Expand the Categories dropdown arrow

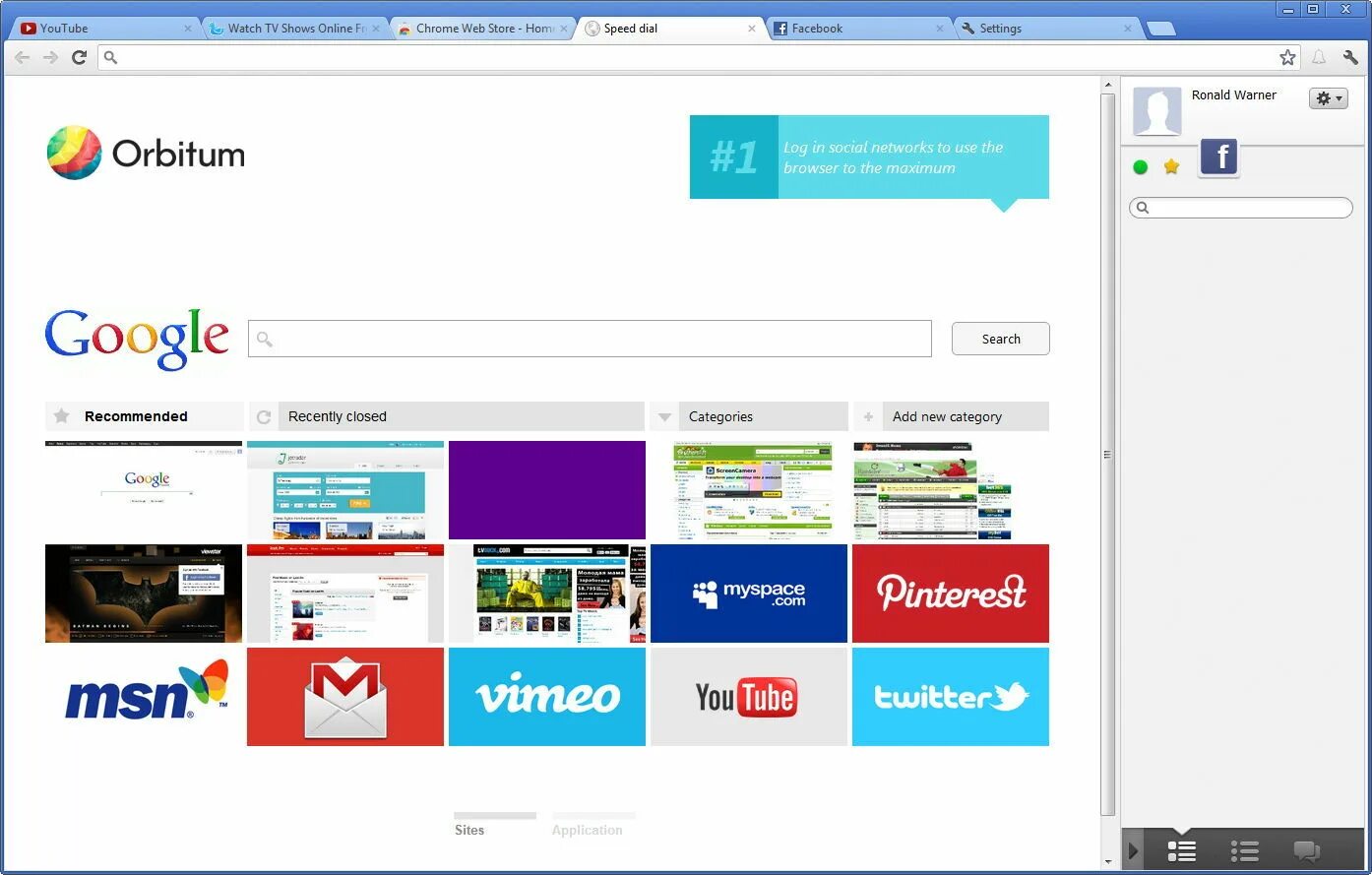click(664, 417)
